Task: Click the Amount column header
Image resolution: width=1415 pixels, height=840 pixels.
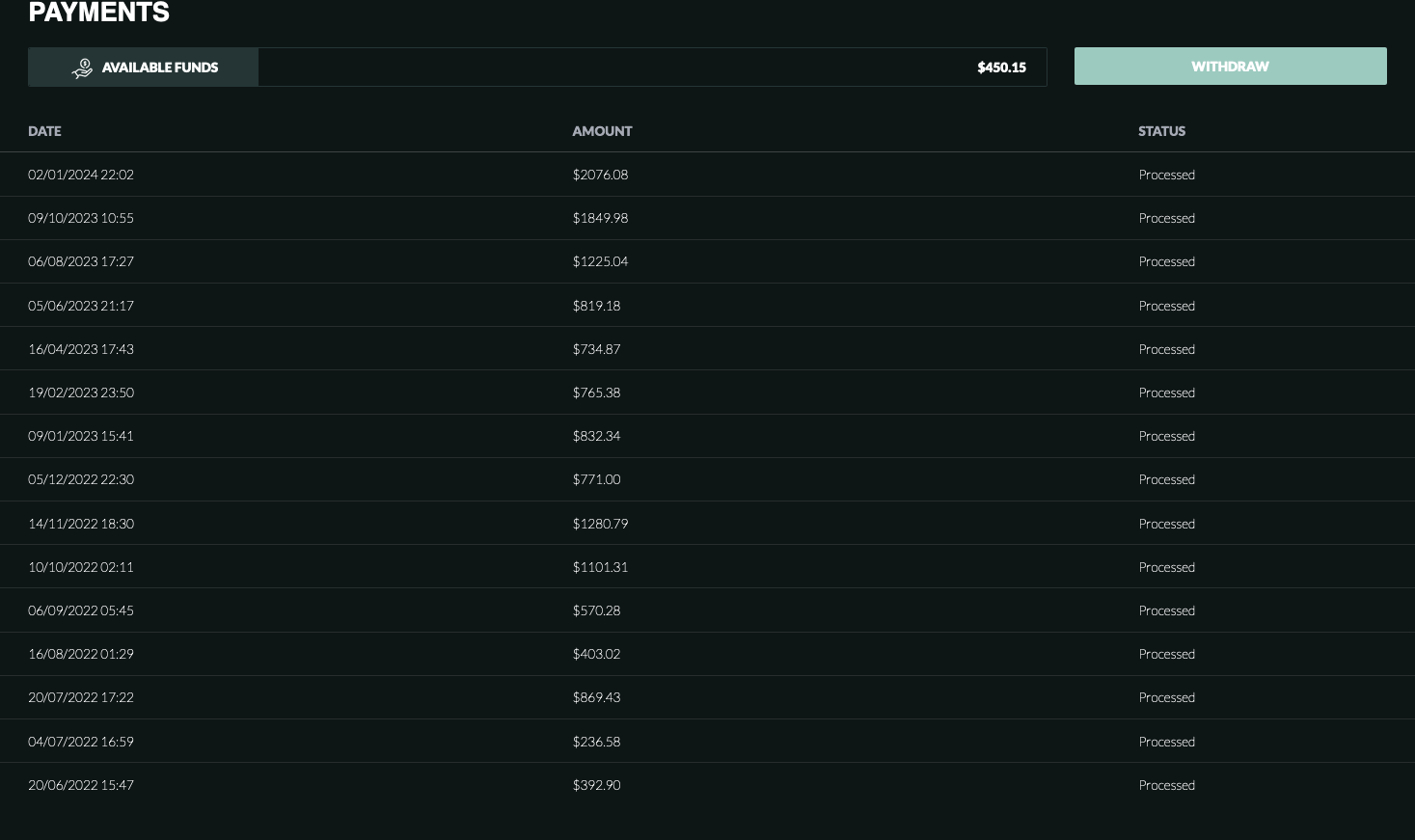Action: pos(602,131)
